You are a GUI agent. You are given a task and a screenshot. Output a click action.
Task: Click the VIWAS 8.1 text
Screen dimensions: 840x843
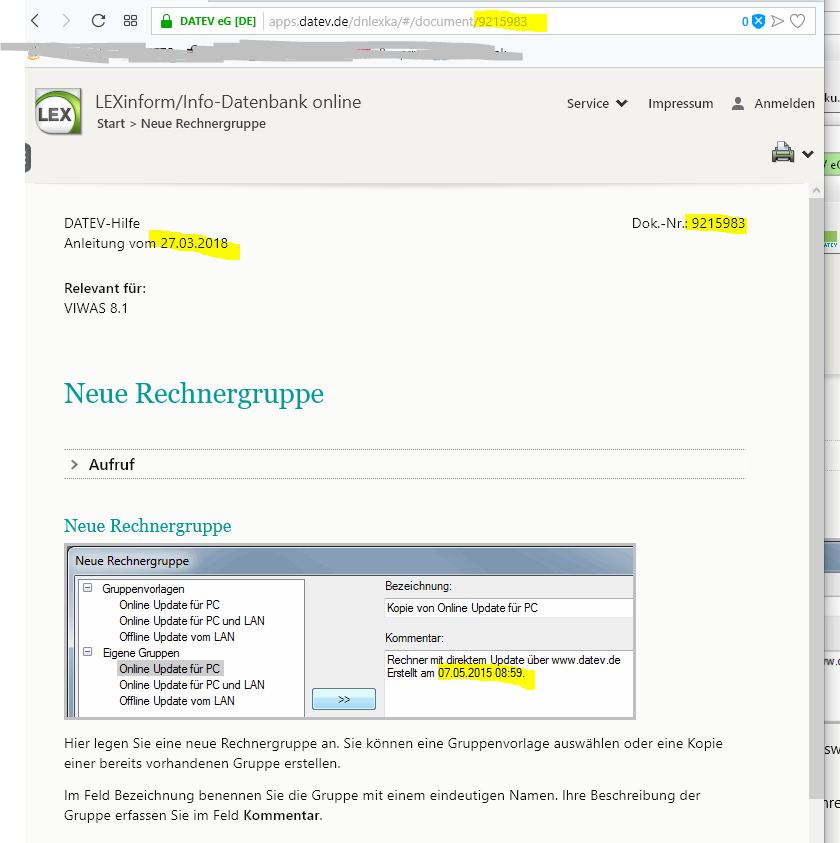96,308
